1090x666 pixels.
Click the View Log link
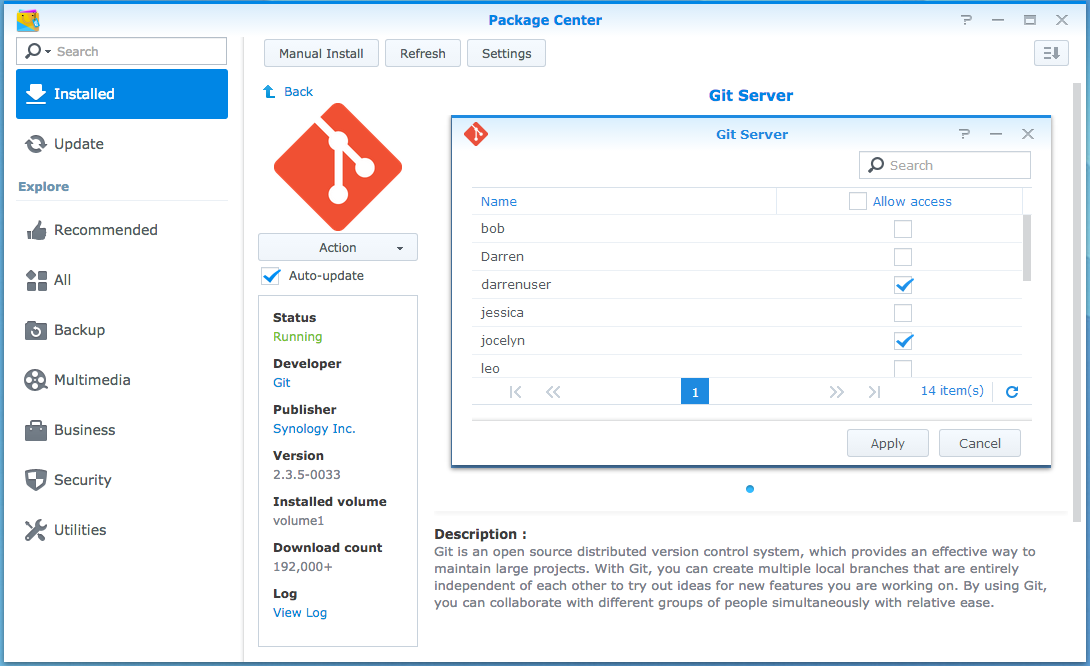[300, 612]
